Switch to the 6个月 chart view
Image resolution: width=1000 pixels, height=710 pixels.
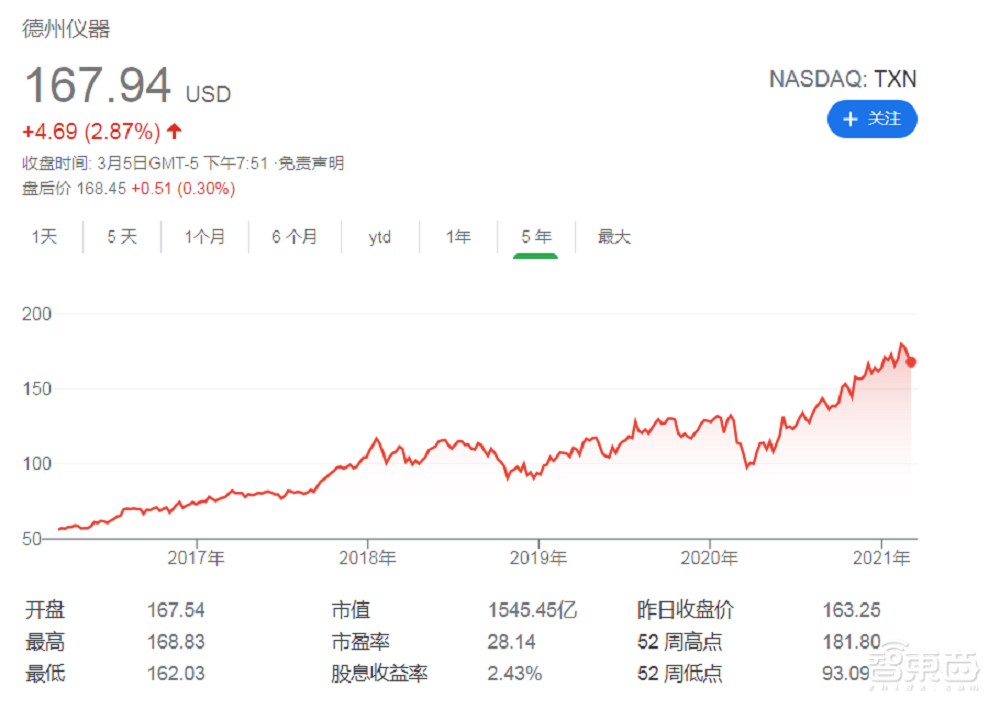click(x=294, y=237)
